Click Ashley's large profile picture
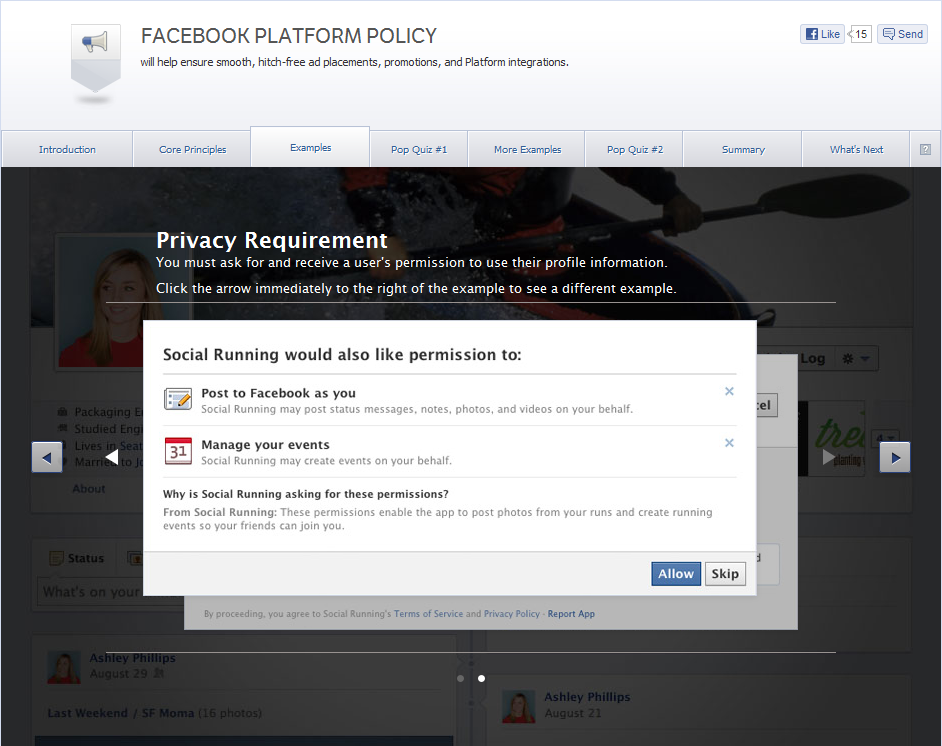Screen dimensions: 942x746 (101, 301)
